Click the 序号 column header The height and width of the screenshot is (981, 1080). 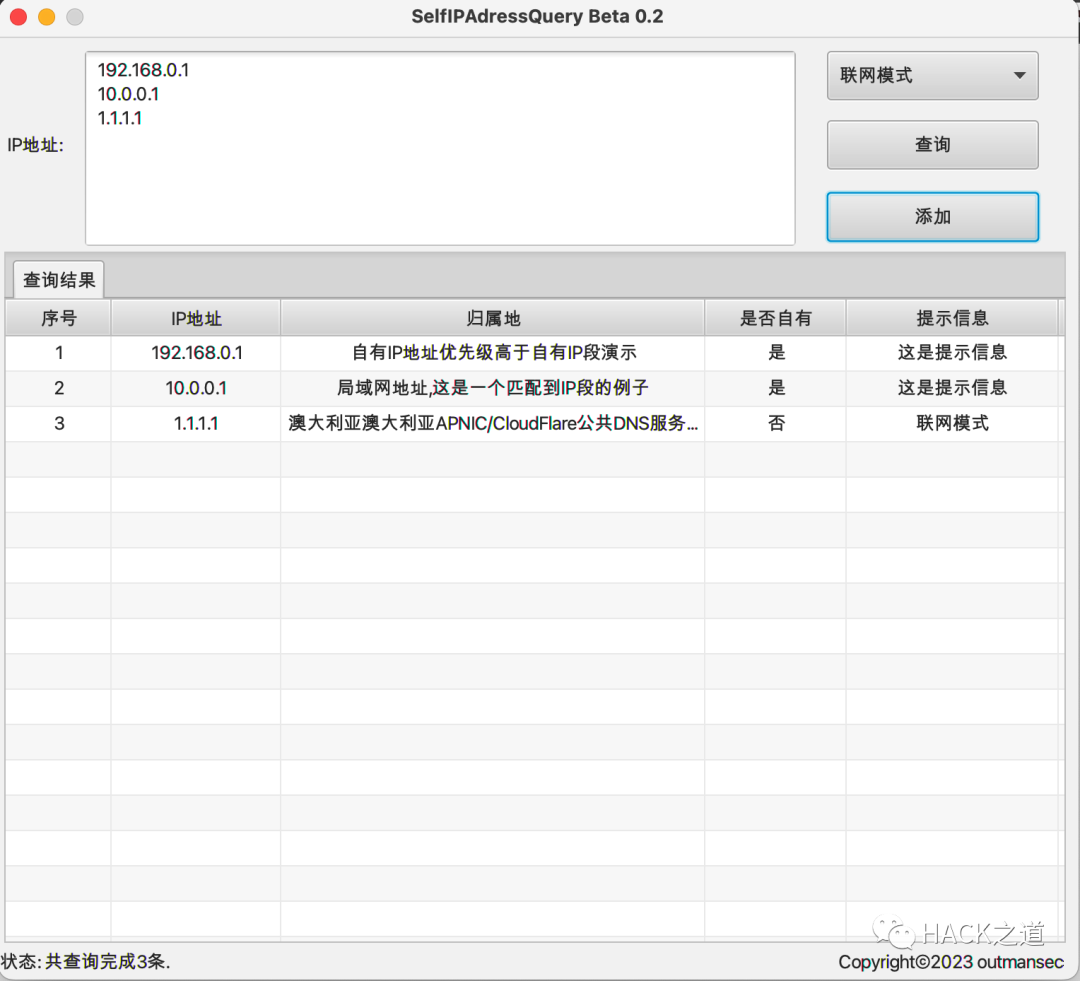(58, 317)
